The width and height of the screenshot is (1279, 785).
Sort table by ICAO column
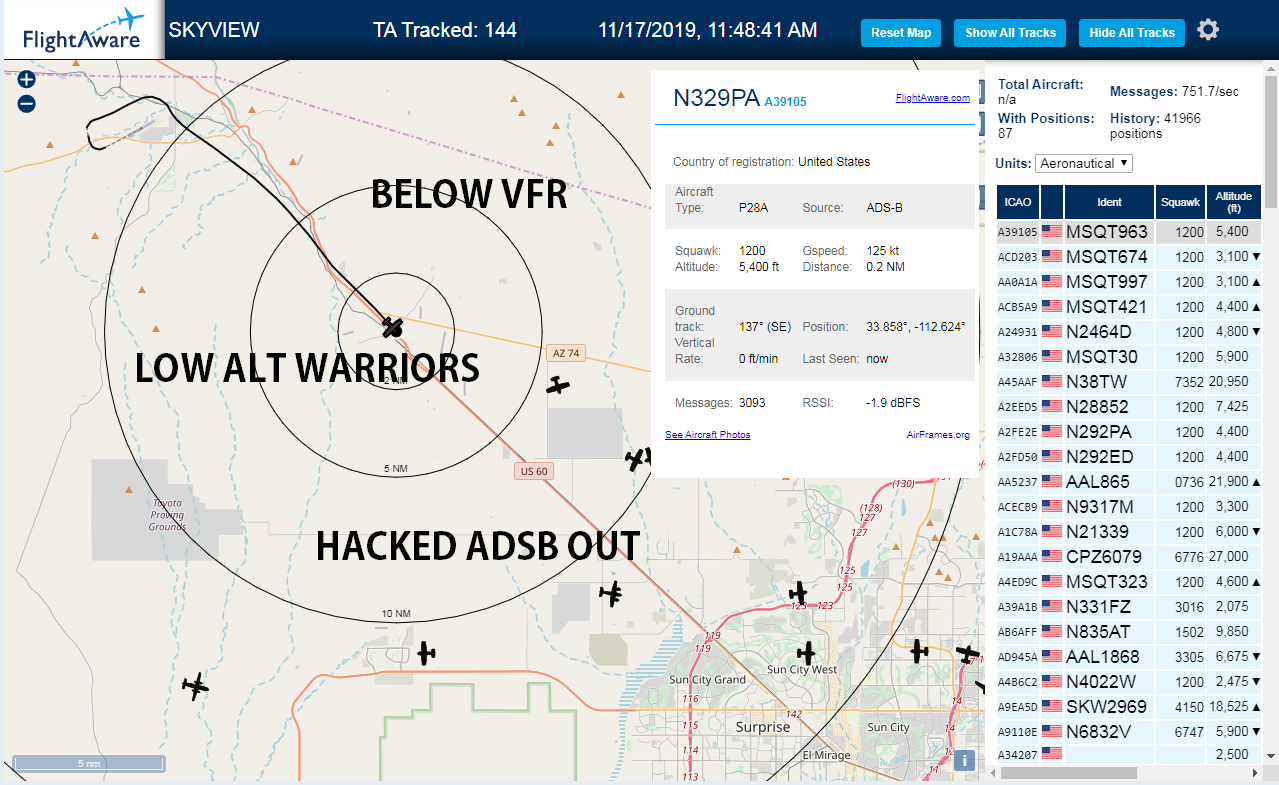tap(1017, 202)
